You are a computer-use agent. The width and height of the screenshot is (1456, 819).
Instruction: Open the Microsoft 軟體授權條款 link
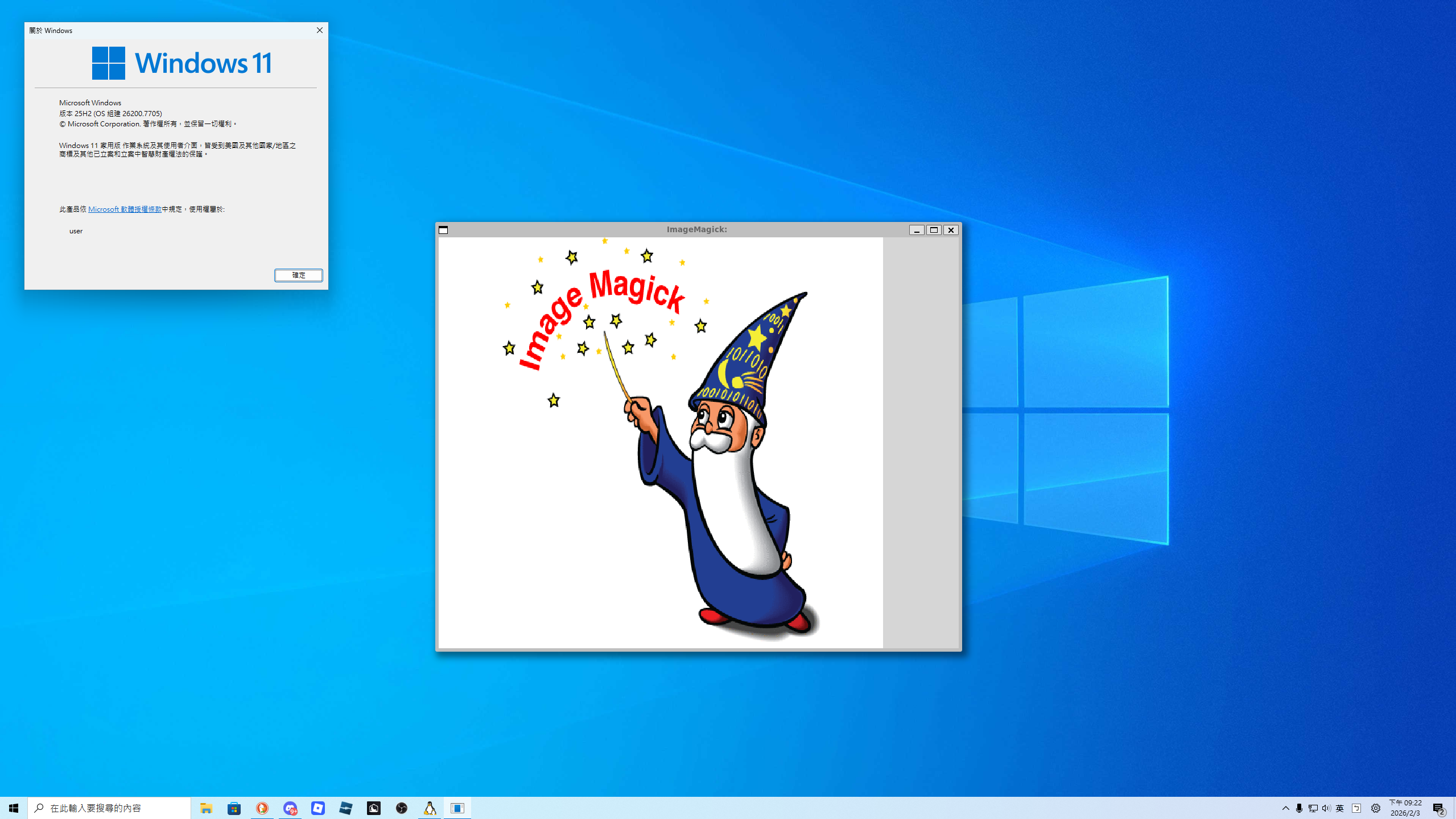point(125,209)
